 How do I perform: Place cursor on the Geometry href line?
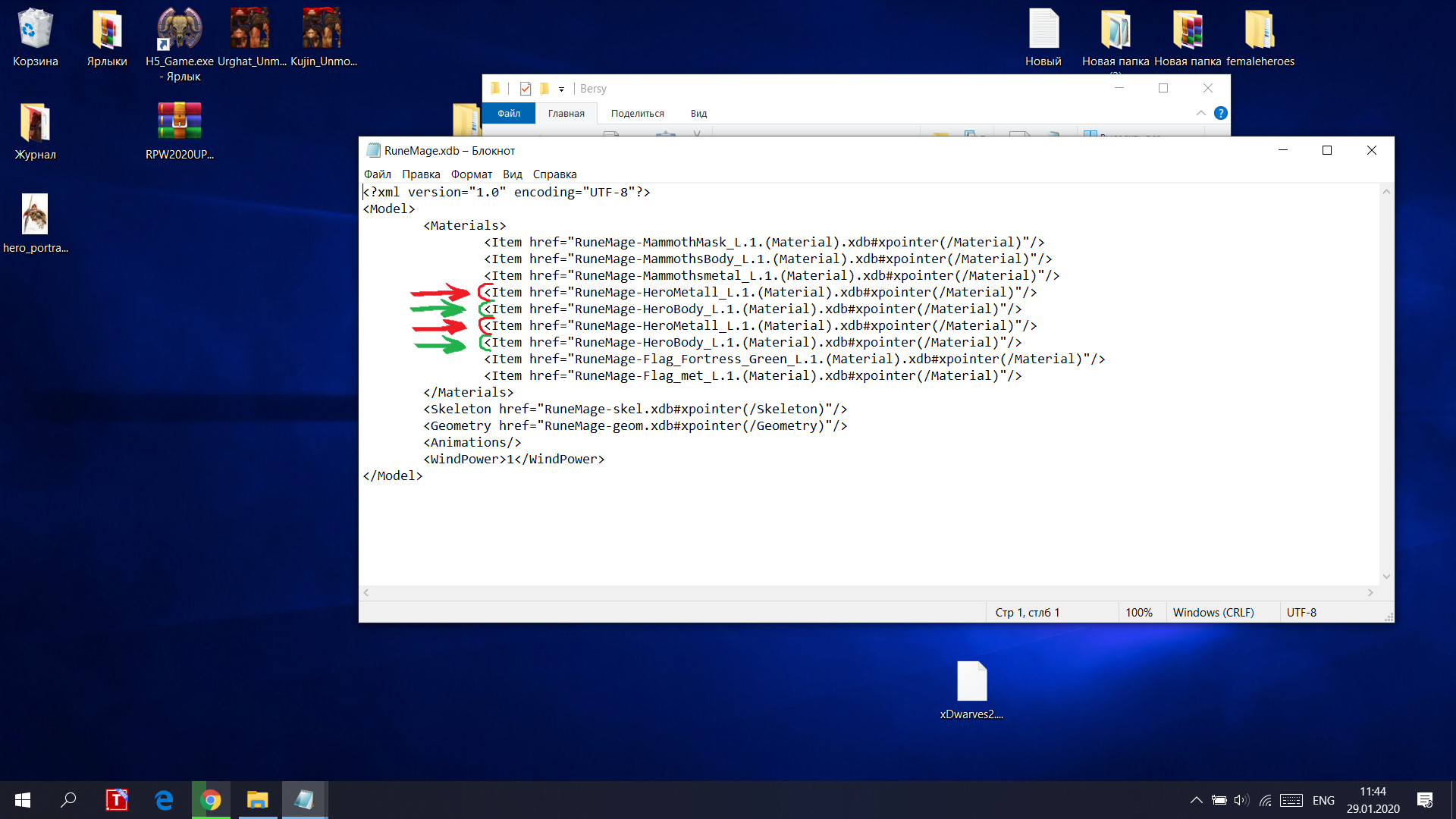pyautogui.click(x=635, y=426)
